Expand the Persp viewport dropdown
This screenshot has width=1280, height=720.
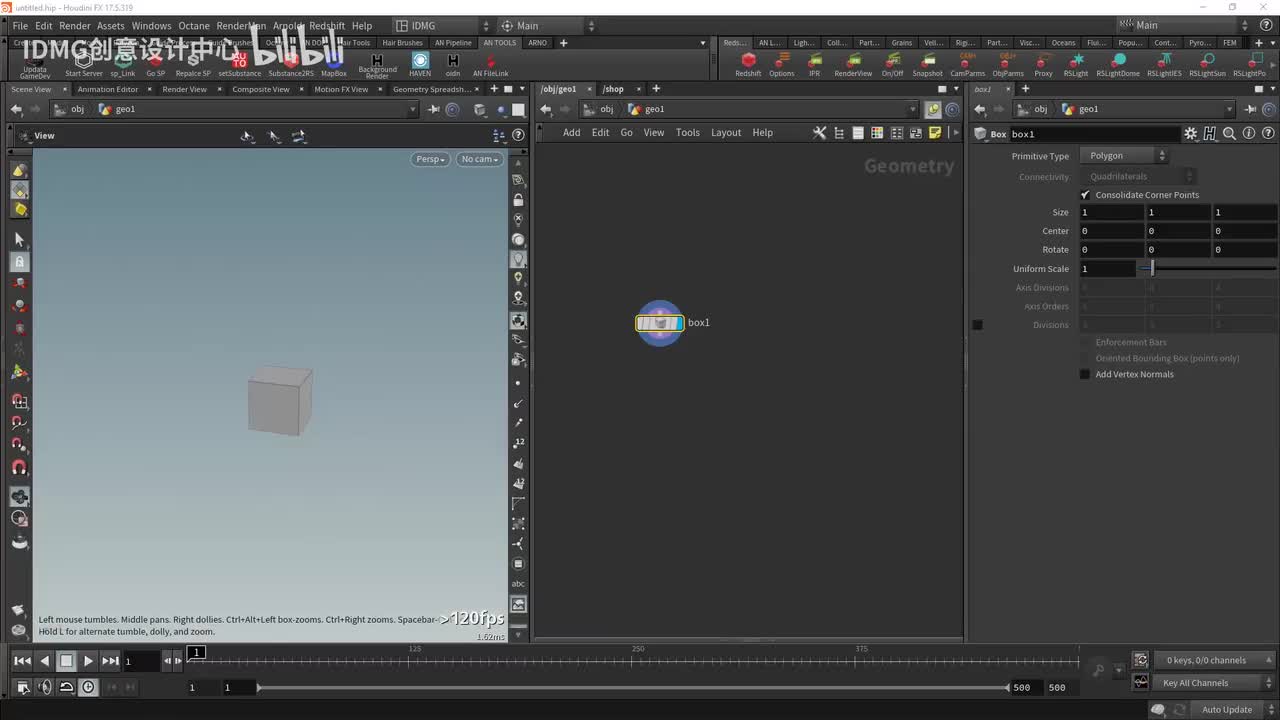pos(430,159)
